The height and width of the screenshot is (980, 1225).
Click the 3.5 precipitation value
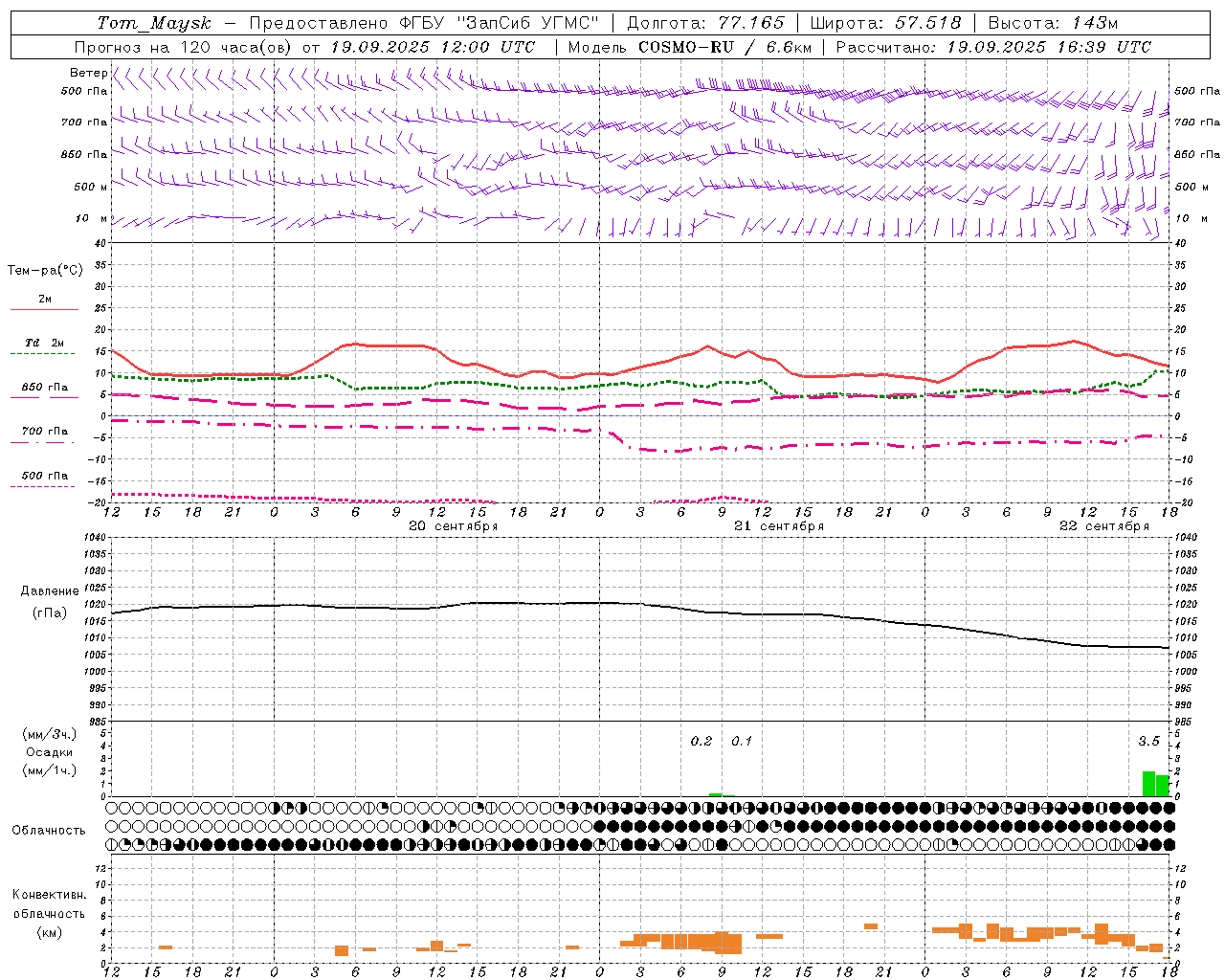[1148, 741]
